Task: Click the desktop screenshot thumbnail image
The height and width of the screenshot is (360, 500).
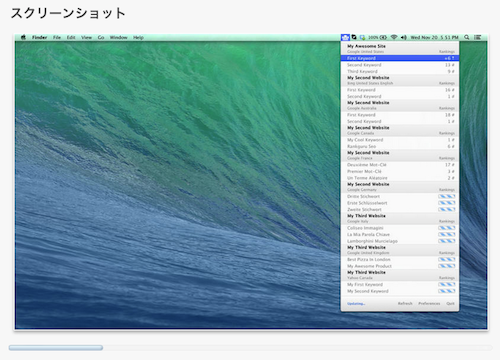Action: click(x=251, y=182)
